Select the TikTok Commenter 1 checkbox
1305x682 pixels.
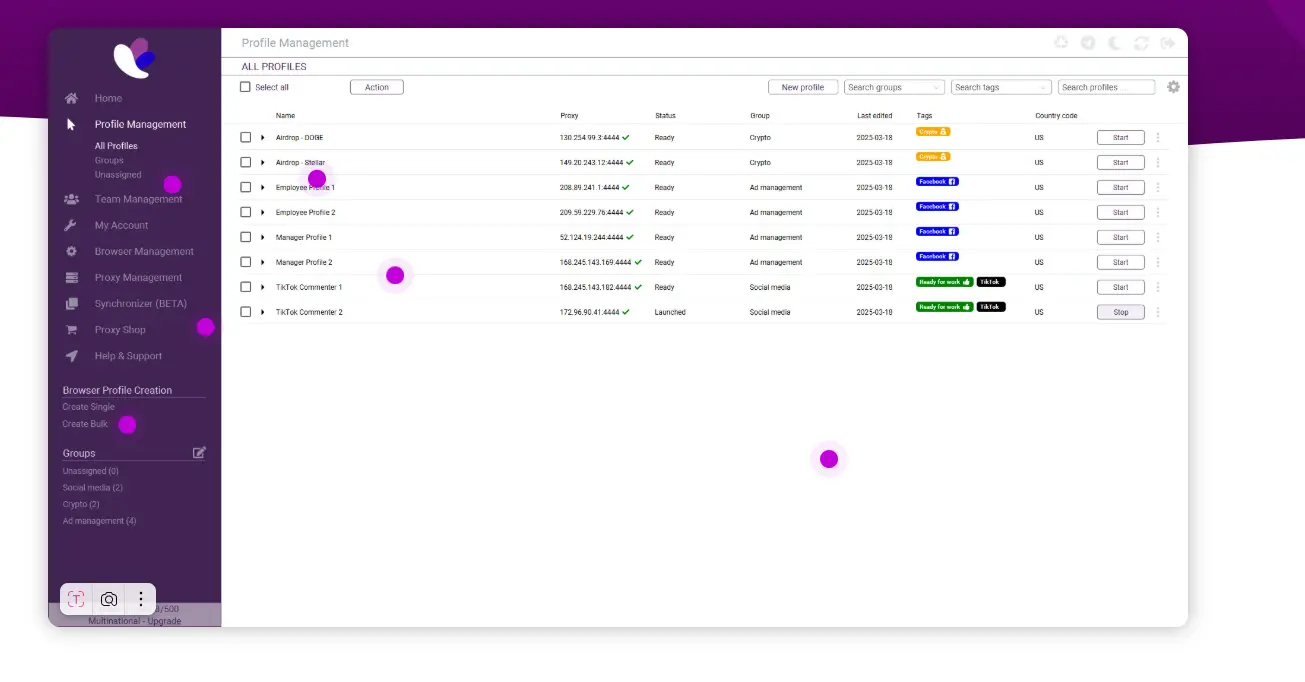pos(245,288)
